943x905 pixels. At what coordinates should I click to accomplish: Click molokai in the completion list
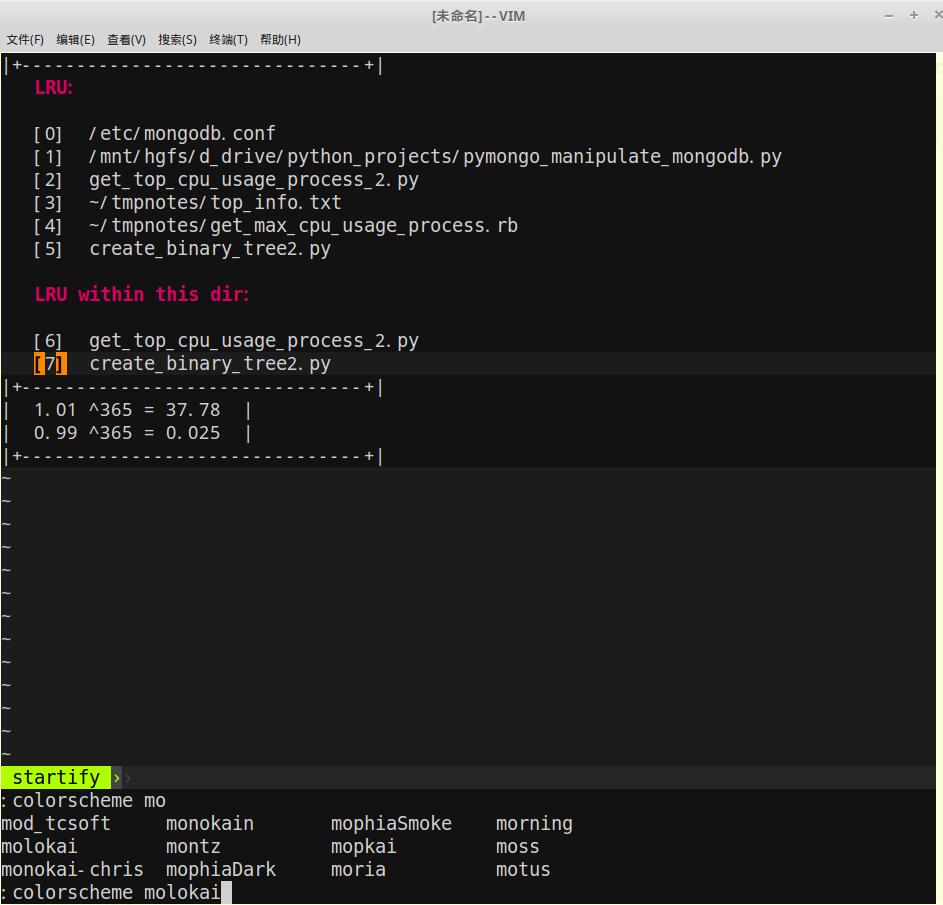pos(39,847)
